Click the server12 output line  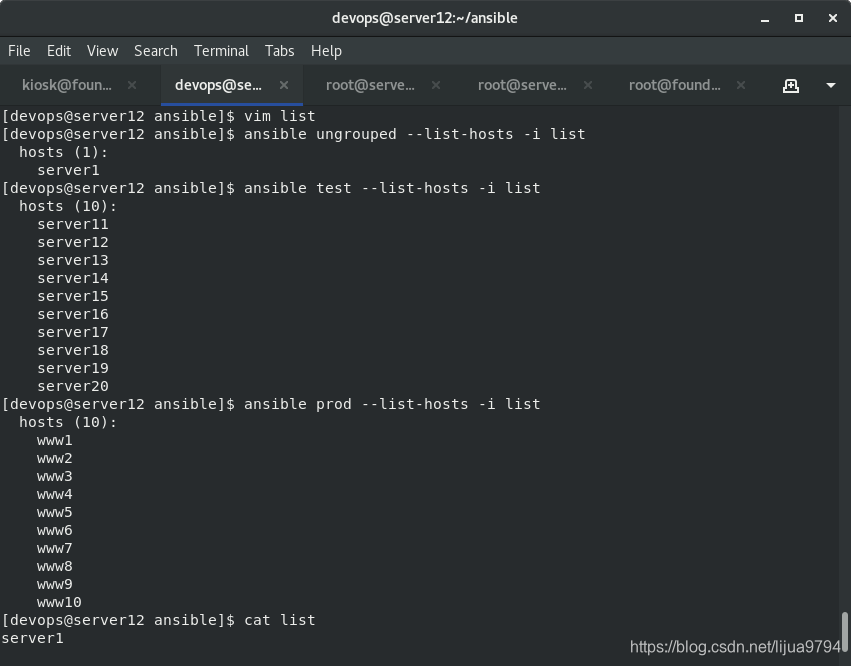click(73, 242)
